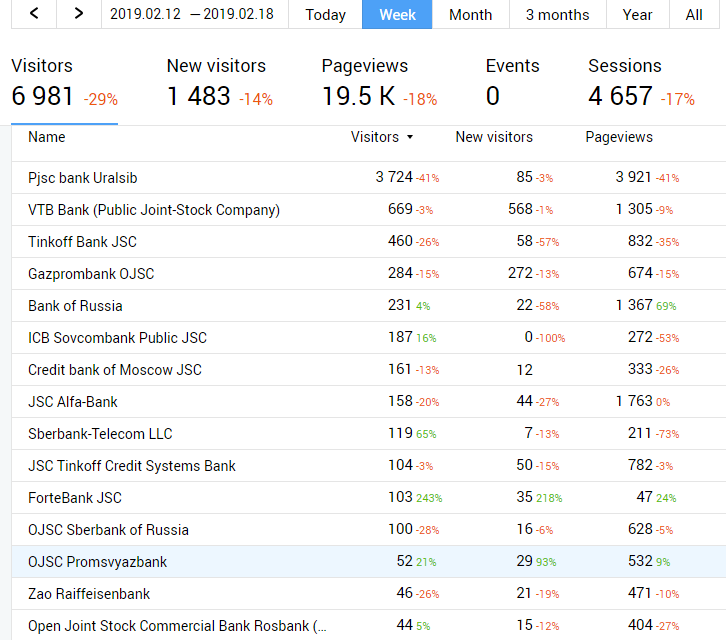Viewport: 726px width, 640px height.
Task: Click visitors value 119 for Sberbank-Telecom LLC
Action: pos(400,433)
